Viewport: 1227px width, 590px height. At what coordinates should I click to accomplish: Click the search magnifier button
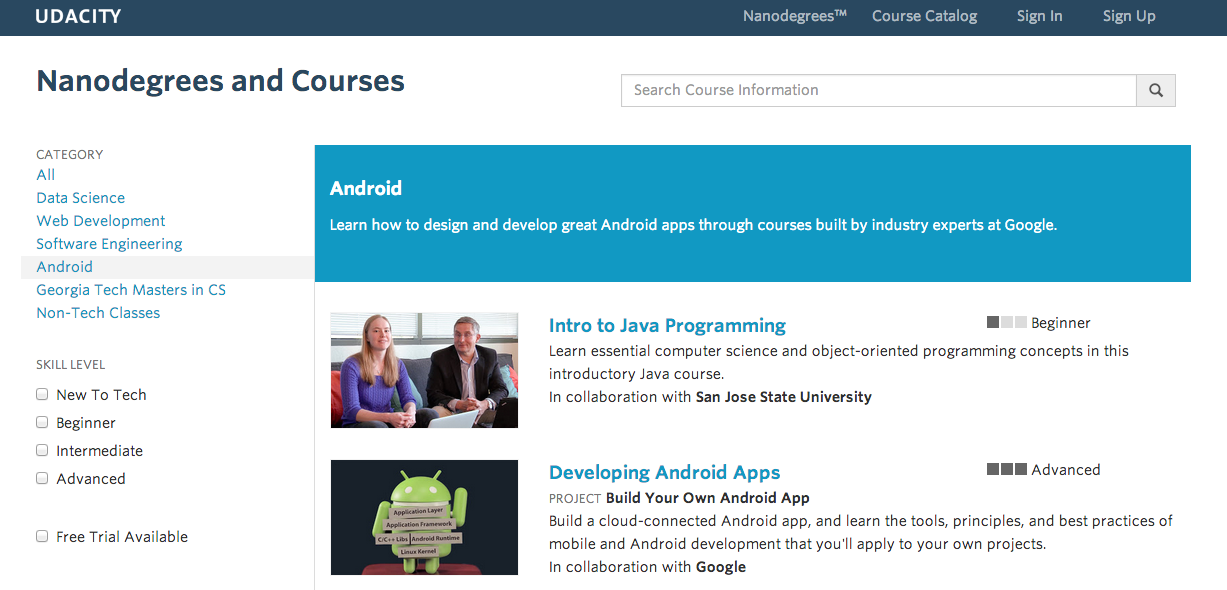click(x=1156, y=90)
